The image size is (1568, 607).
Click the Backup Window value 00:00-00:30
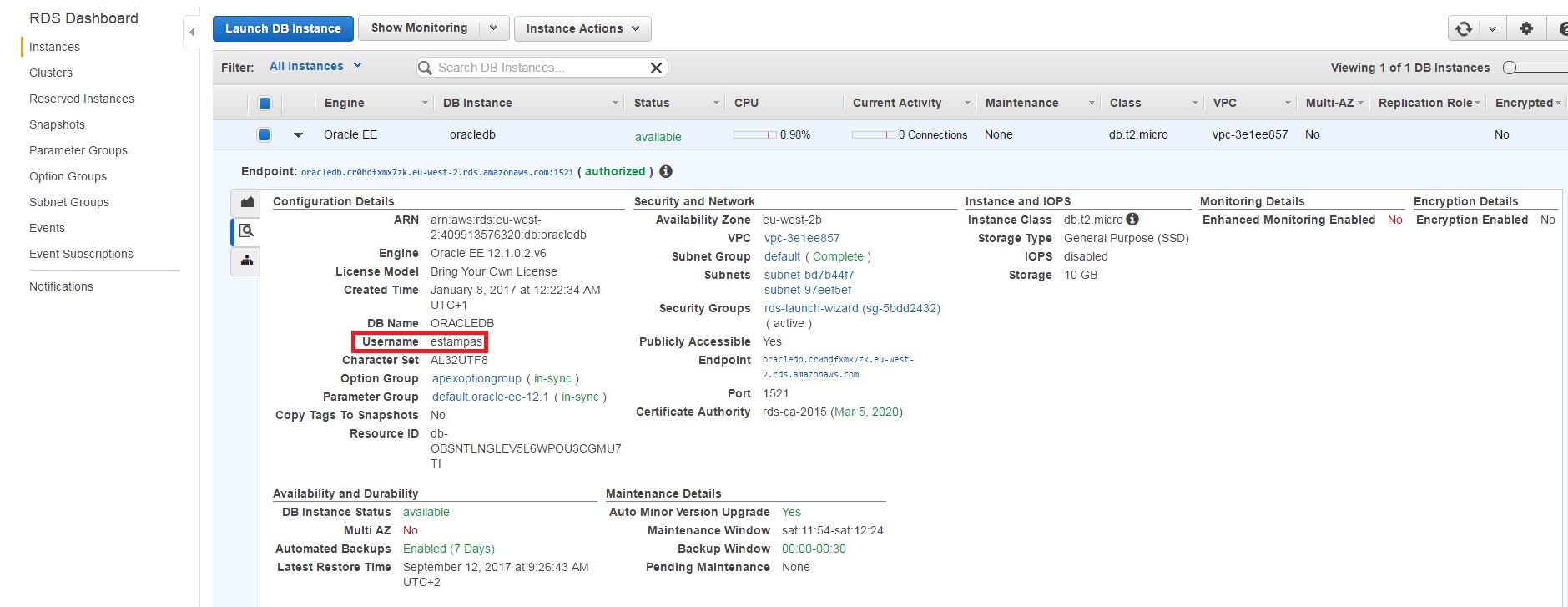(814, 549)
